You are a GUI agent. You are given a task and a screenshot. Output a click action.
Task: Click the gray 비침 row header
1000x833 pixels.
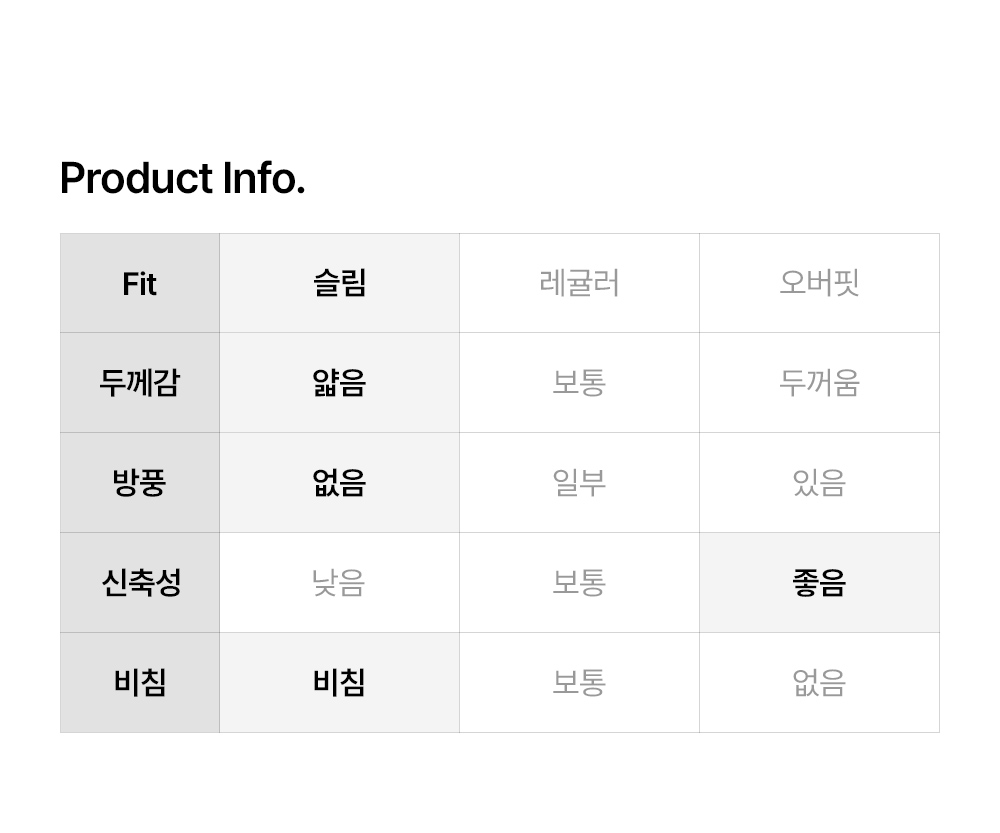point(140,683)
